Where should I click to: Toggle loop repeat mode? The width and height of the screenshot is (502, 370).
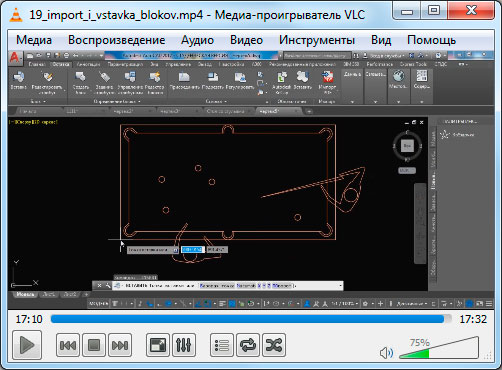[248, 345]
